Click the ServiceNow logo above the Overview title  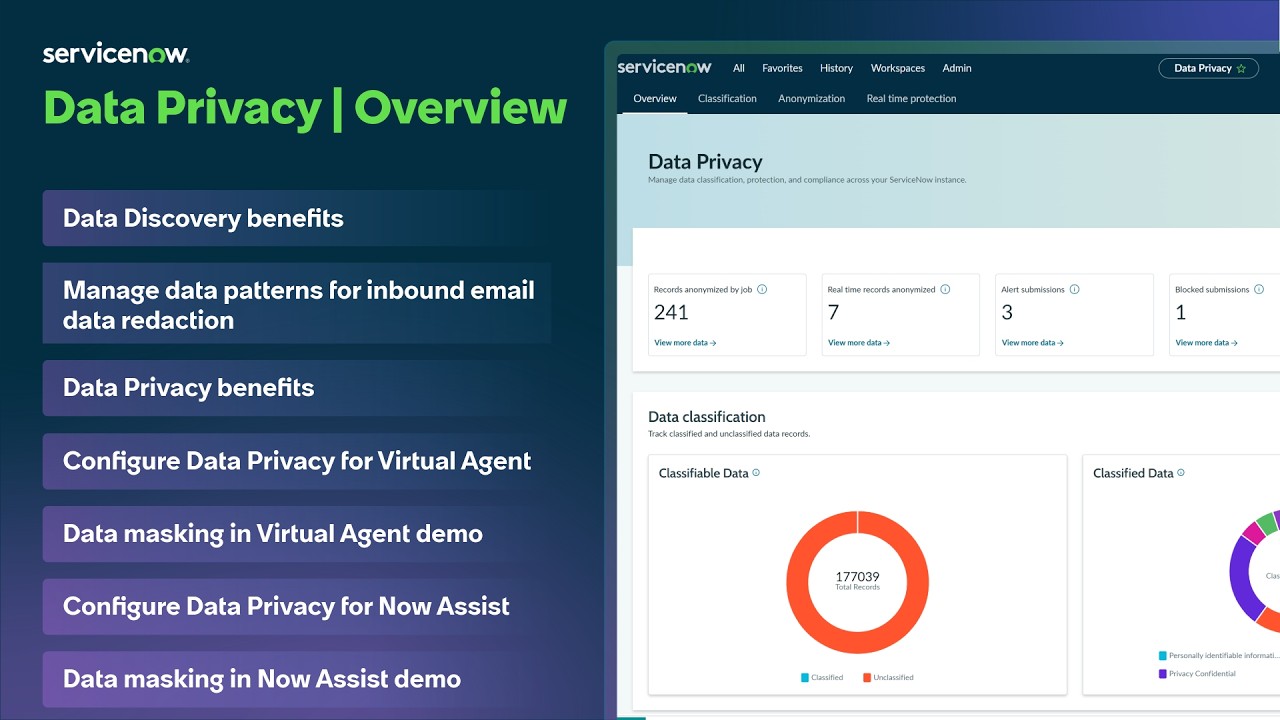click(116, 54)
